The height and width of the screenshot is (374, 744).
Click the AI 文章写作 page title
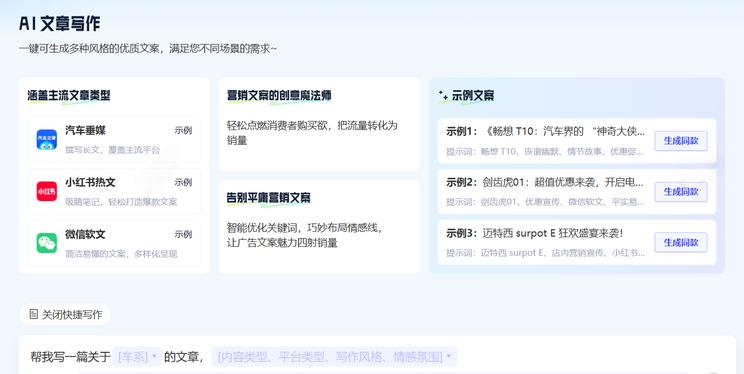point(60,23)
